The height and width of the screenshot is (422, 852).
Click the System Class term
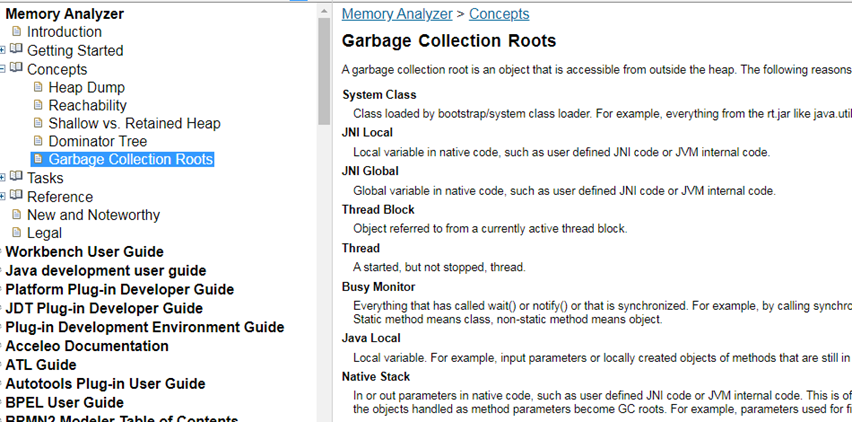tap(379, 95)
